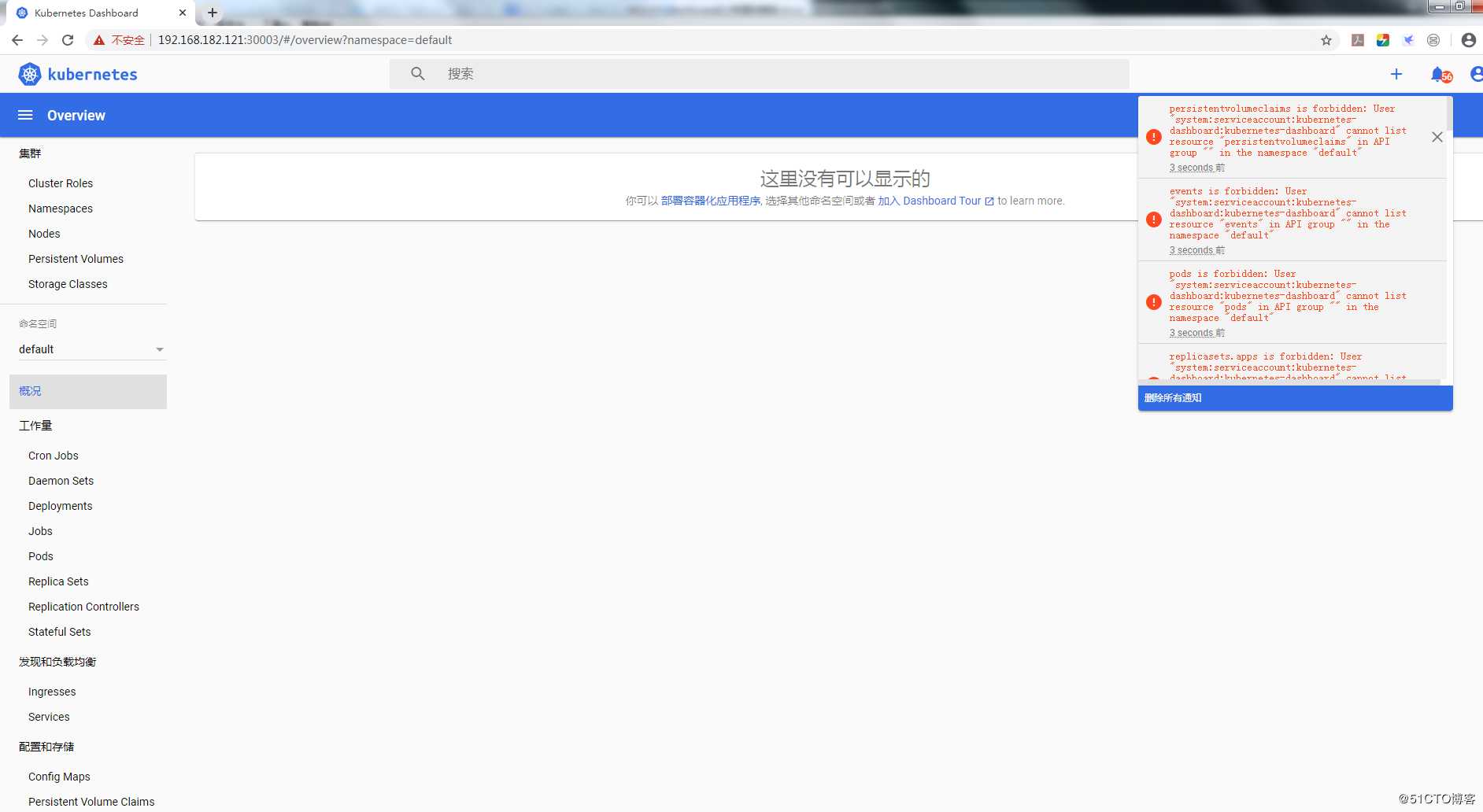
Task: Select the replicasets.apps forbidden notification text
Action: (x=1288, y=367)
